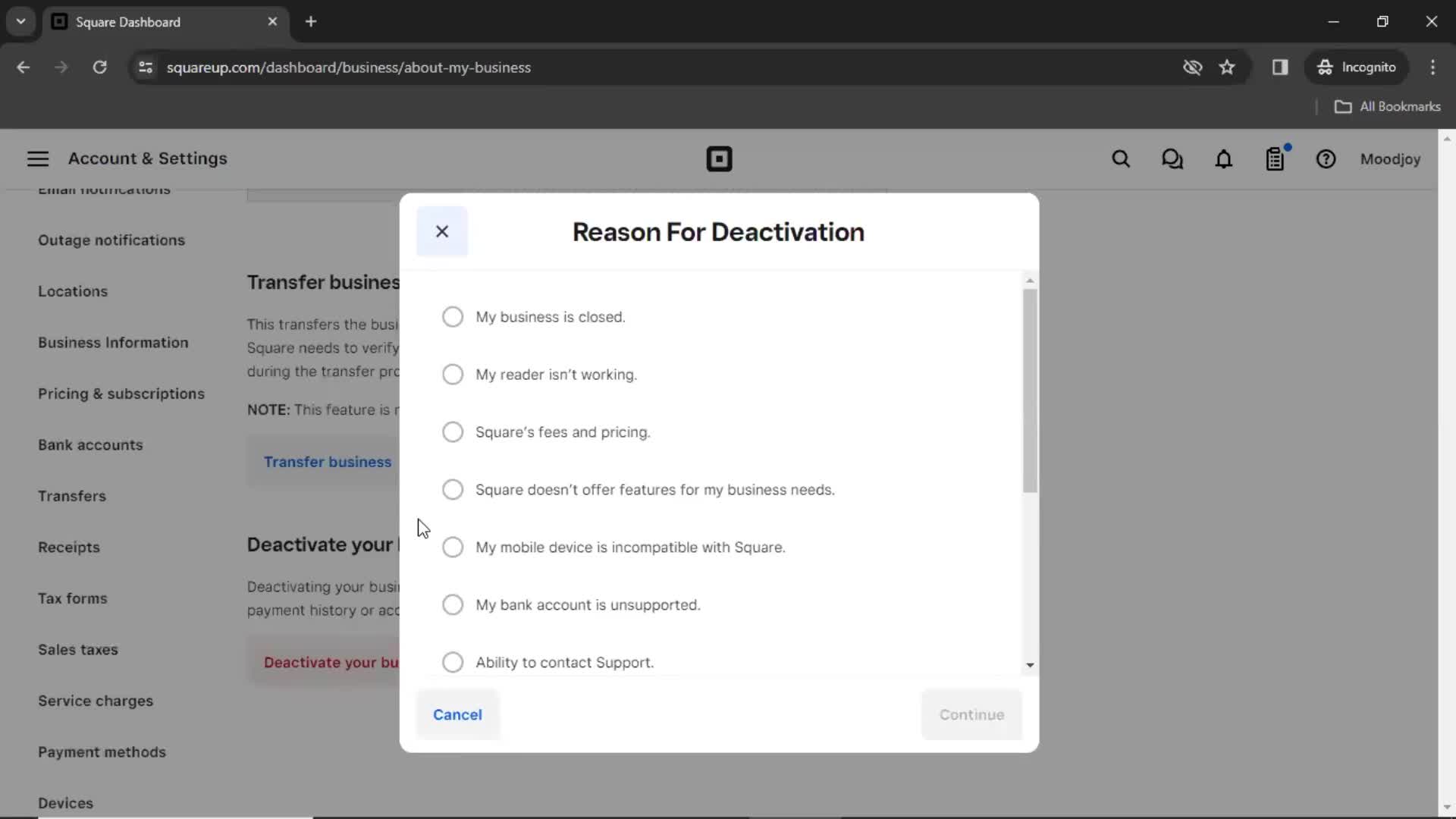Toggle the hamburger menu icon

(37, 159)
